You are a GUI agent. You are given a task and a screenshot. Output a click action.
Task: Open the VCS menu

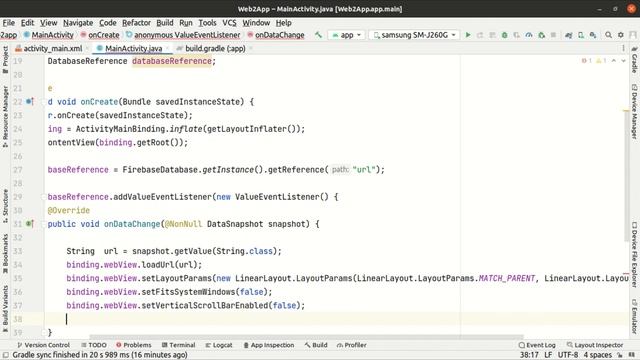click(x=229, y=23)
